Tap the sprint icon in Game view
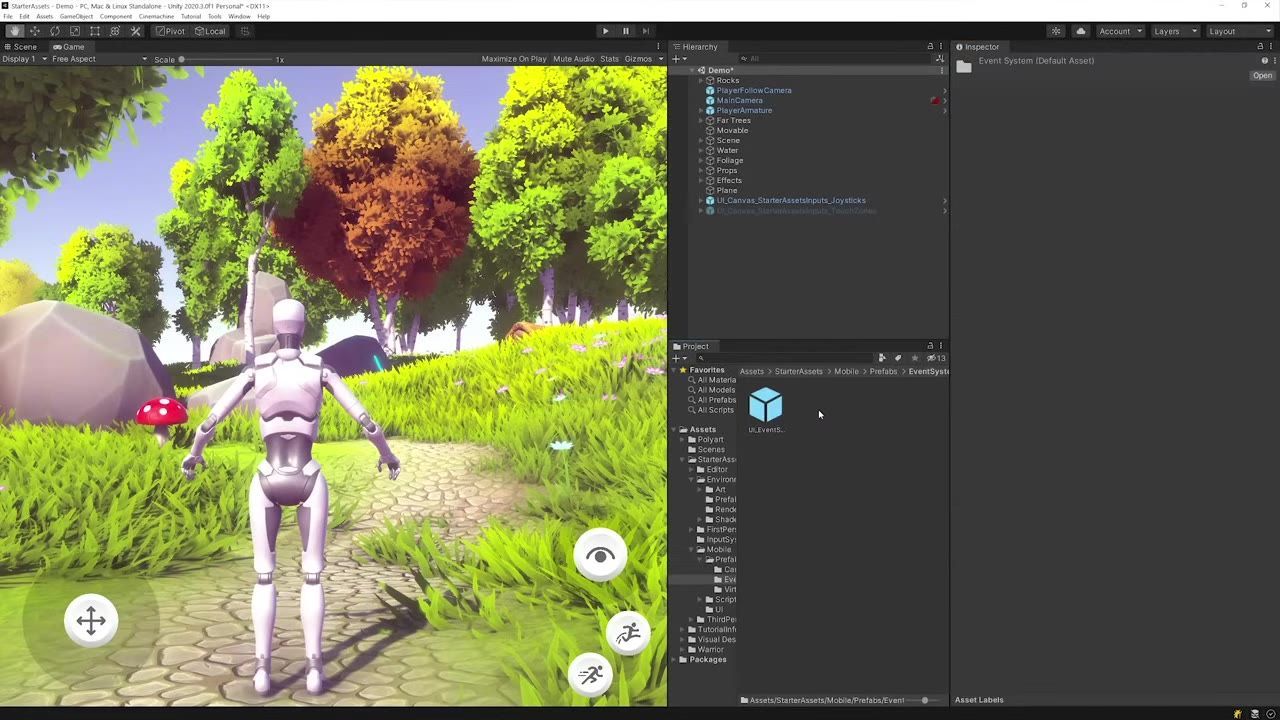Screen dimensions: 1280x720 click(590, 674)
